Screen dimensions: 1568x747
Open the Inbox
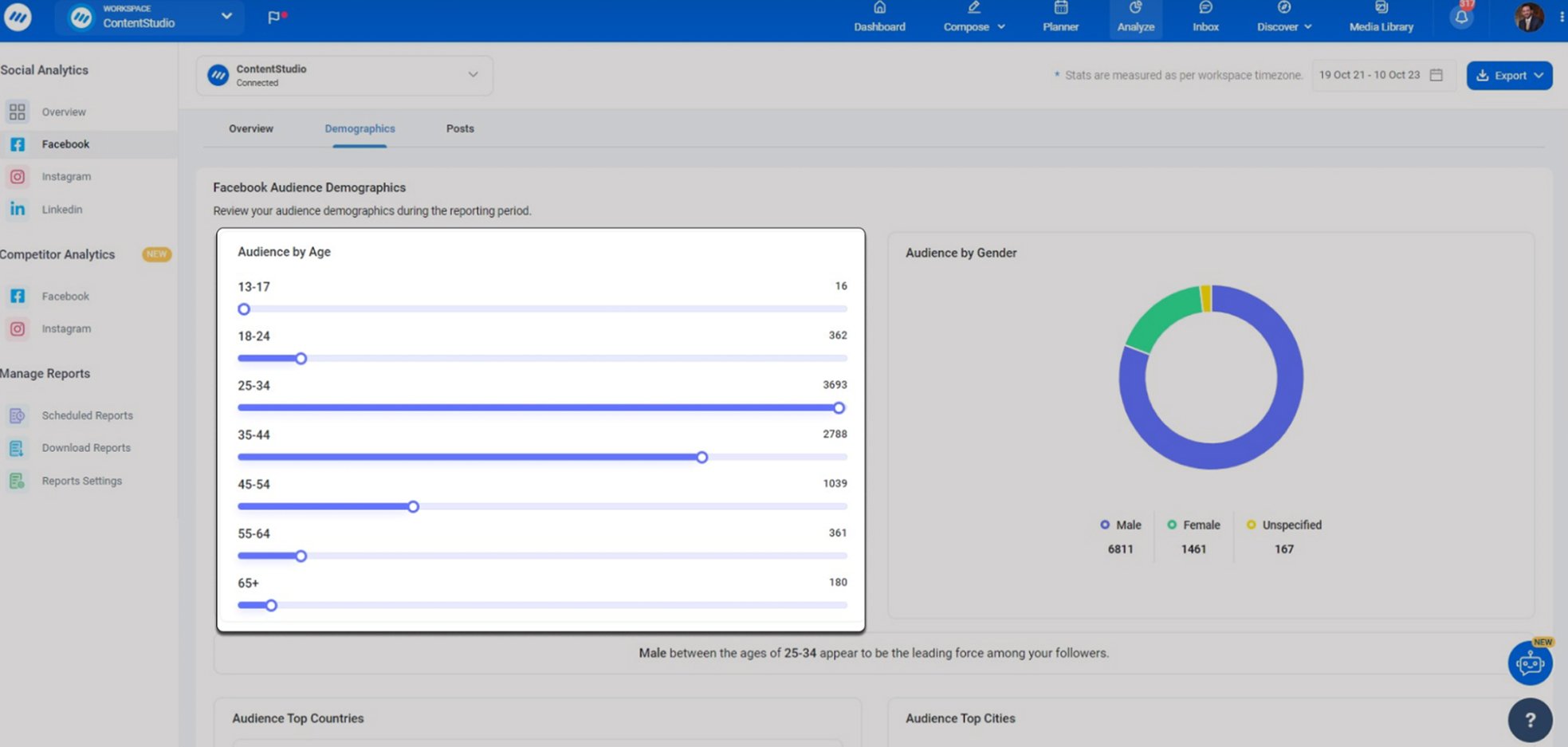(1204, 16)
